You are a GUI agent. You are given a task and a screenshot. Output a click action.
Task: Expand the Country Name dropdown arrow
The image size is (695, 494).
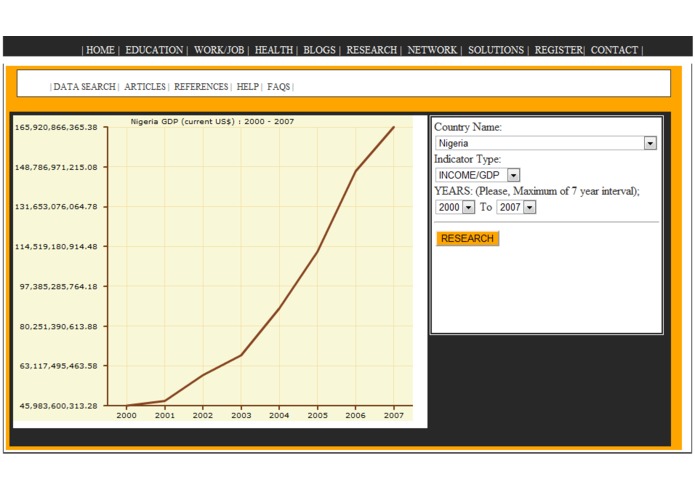click(650, 143)
